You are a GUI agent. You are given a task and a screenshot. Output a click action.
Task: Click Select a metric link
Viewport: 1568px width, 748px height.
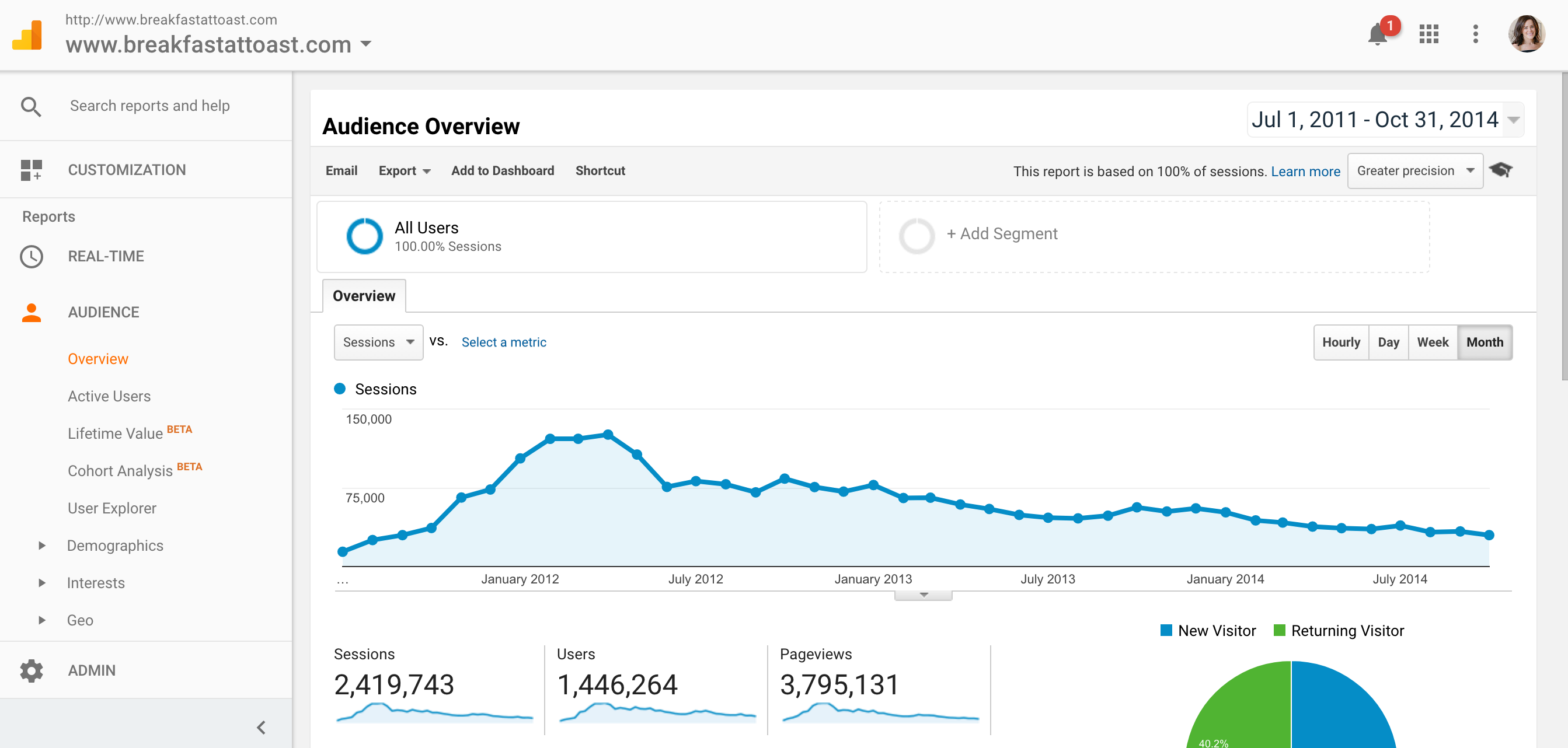coord(503,342)
